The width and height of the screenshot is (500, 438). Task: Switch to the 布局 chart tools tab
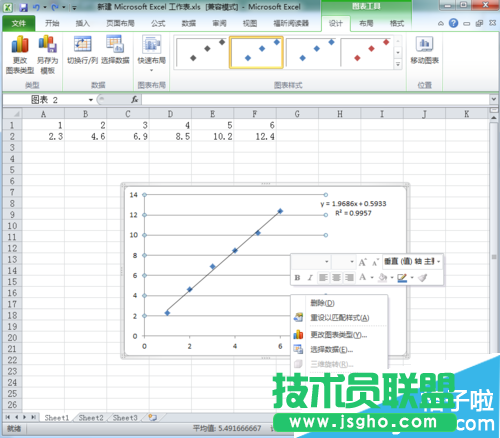[366, 23]
